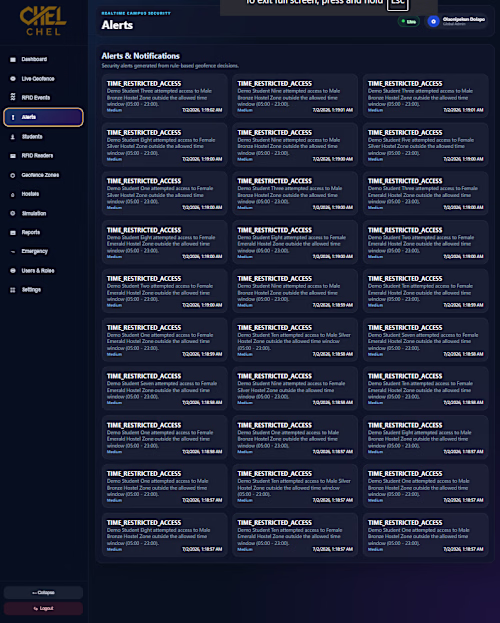Click the Students person icon

(x=13, y=137)
